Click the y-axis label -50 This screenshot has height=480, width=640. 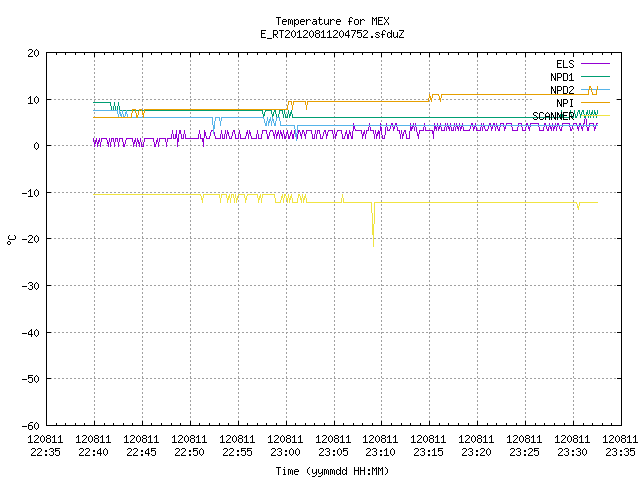coord(31,379)
